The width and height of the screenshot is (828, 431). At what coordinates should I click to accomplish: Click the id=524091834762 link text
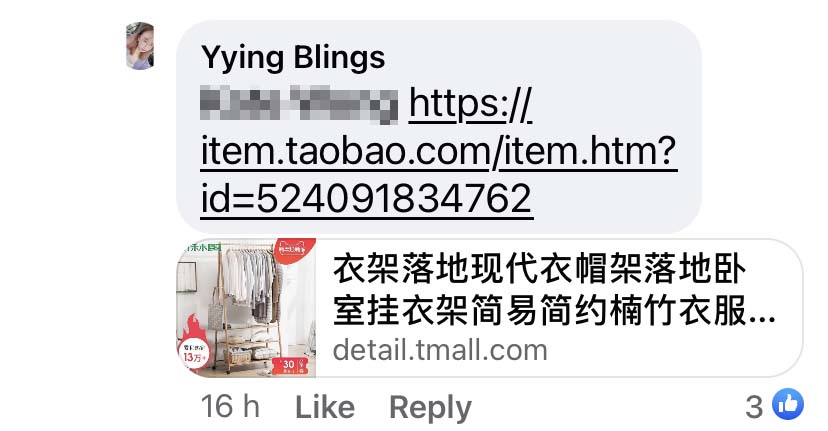[366, 199]
